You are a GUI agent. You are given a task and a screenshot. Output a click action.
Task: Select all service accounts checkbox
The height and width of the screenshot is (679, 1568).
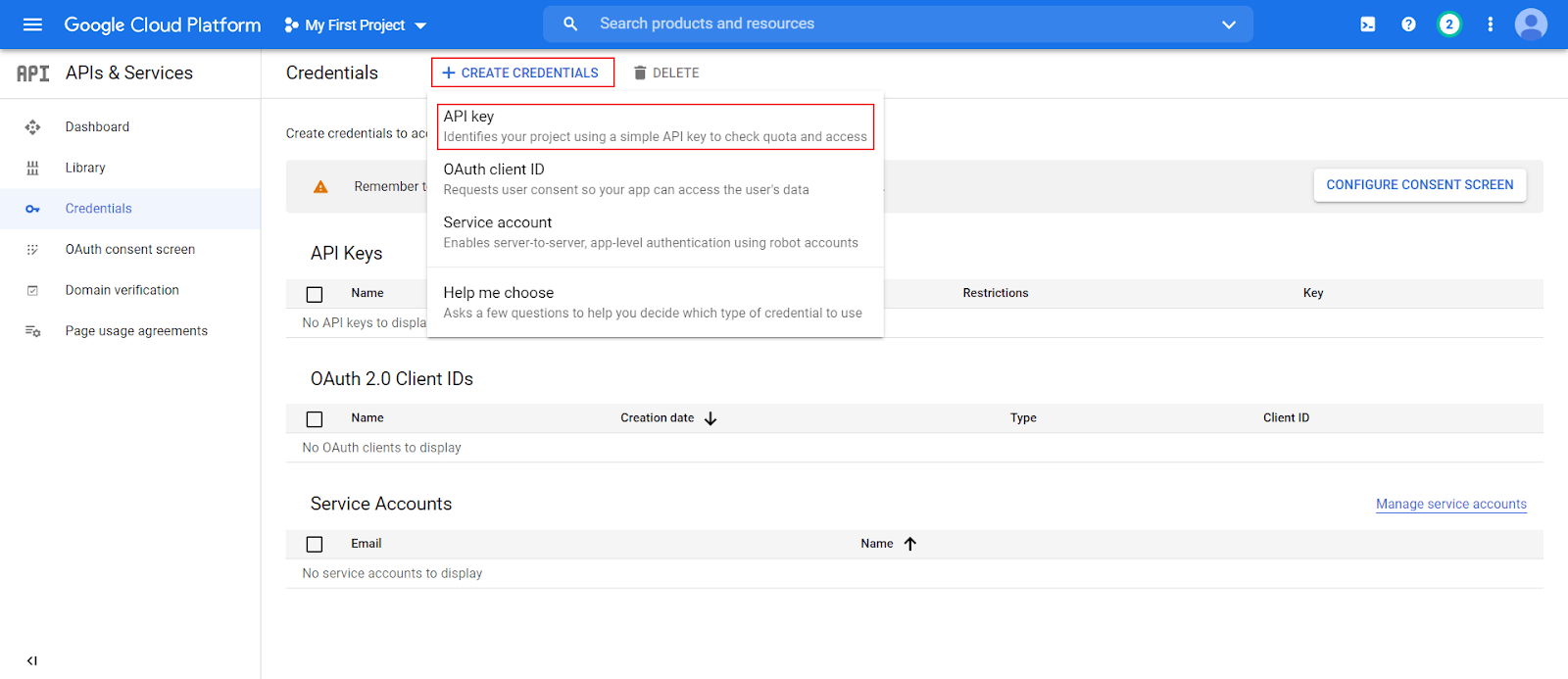click(x=315, y=545)
